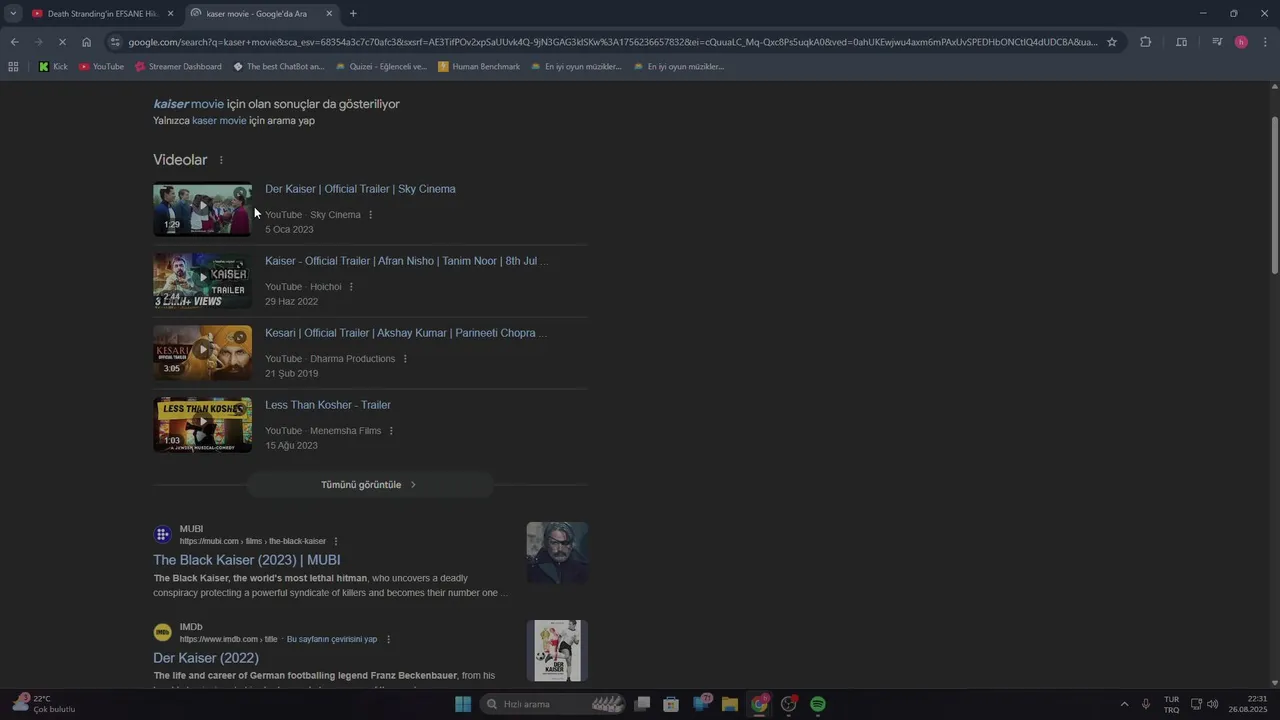Open Kaiser Afran Nisho trailer link
The height and width of the screenshot is (720, 1280).
tap(406, 261)
